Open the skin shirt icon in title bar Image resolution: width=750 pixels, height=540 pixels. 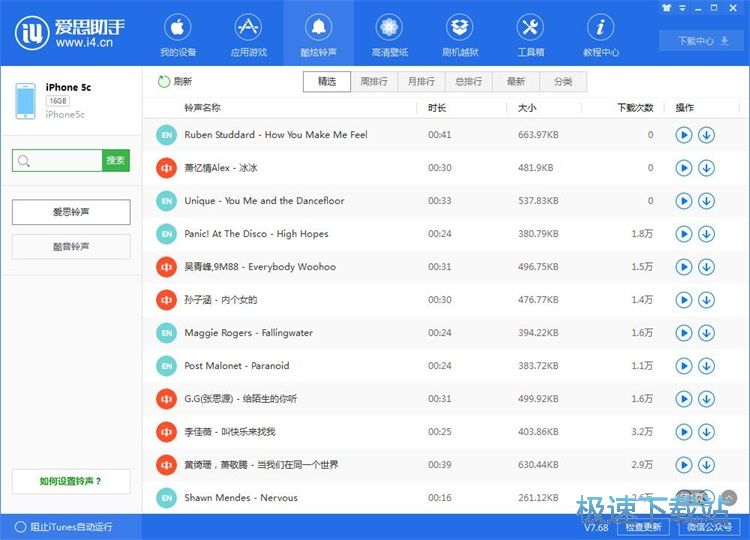[x=667, y=8]
